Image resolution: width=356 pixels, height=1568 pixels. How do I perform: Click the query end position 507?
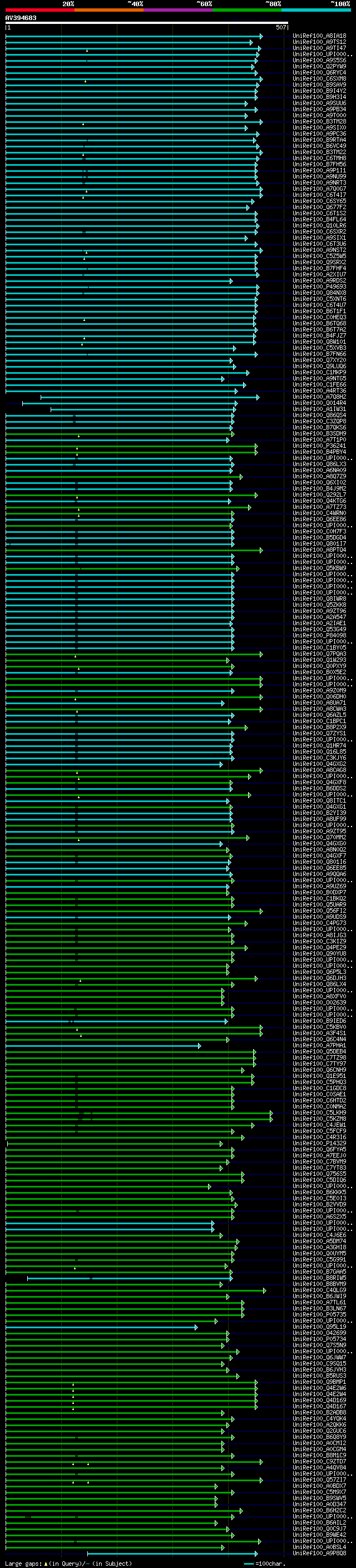click(x=281, y=27)
